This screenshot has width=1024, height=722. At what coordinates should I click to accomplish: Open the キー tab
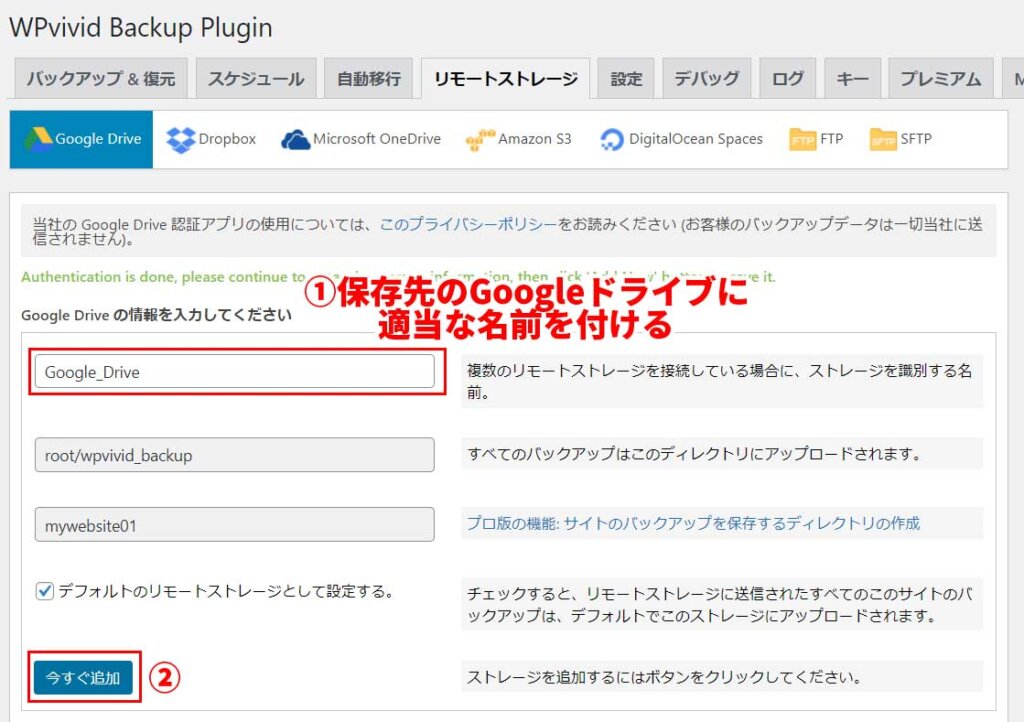(852, 79)
